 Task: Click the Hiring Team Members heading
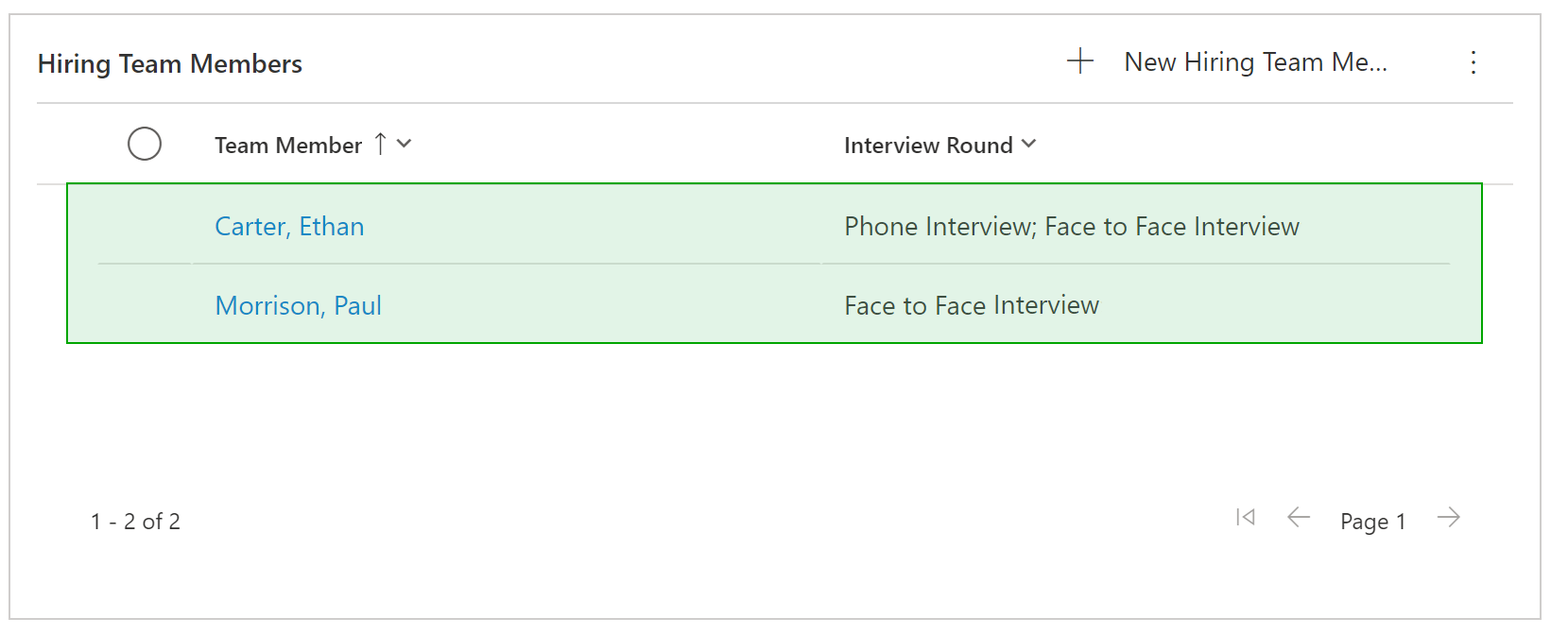(x=170, y=63)
